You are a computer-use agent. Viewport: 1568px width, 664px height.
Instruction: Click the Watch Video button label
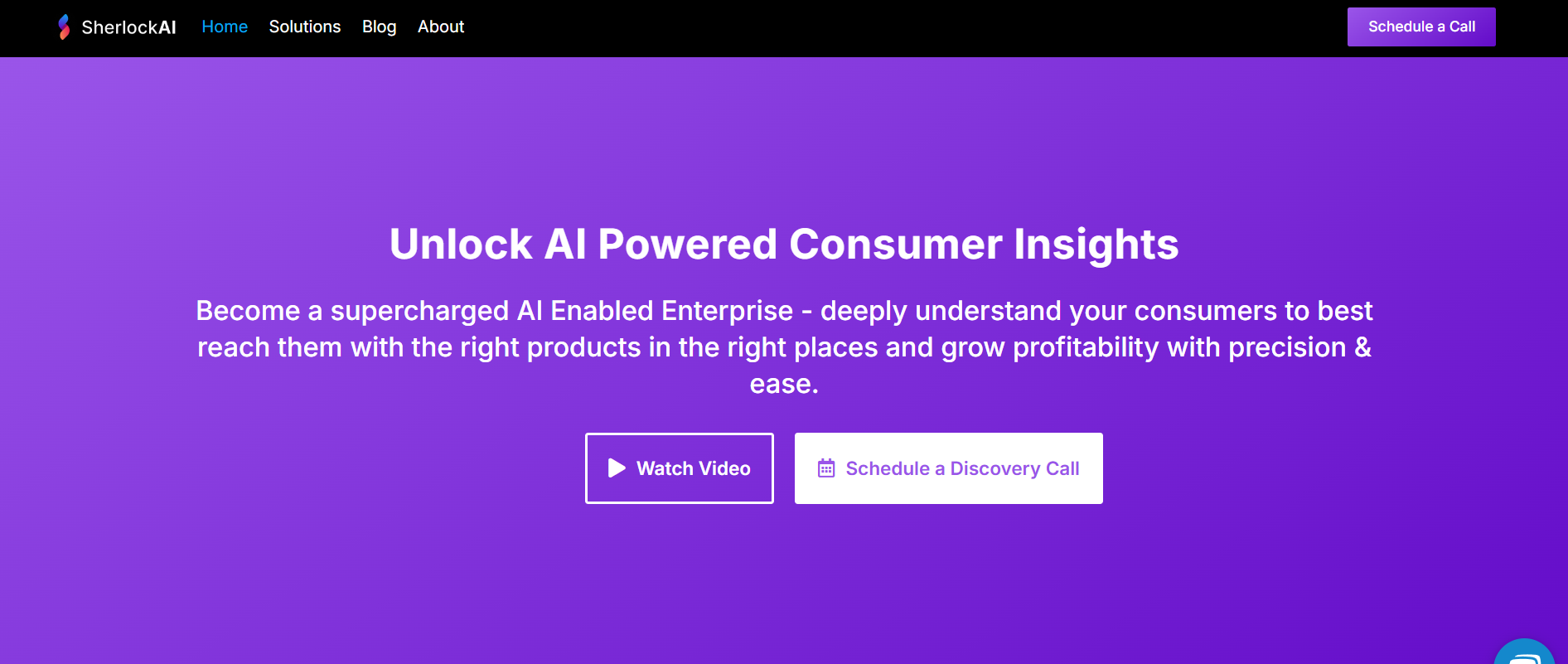(x=694, y=468)
